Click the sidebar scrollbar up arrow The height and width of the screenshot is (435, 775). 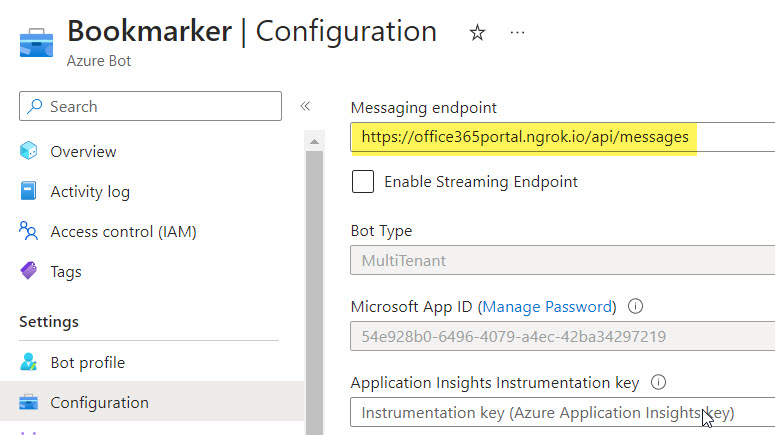tap(314, 142)
